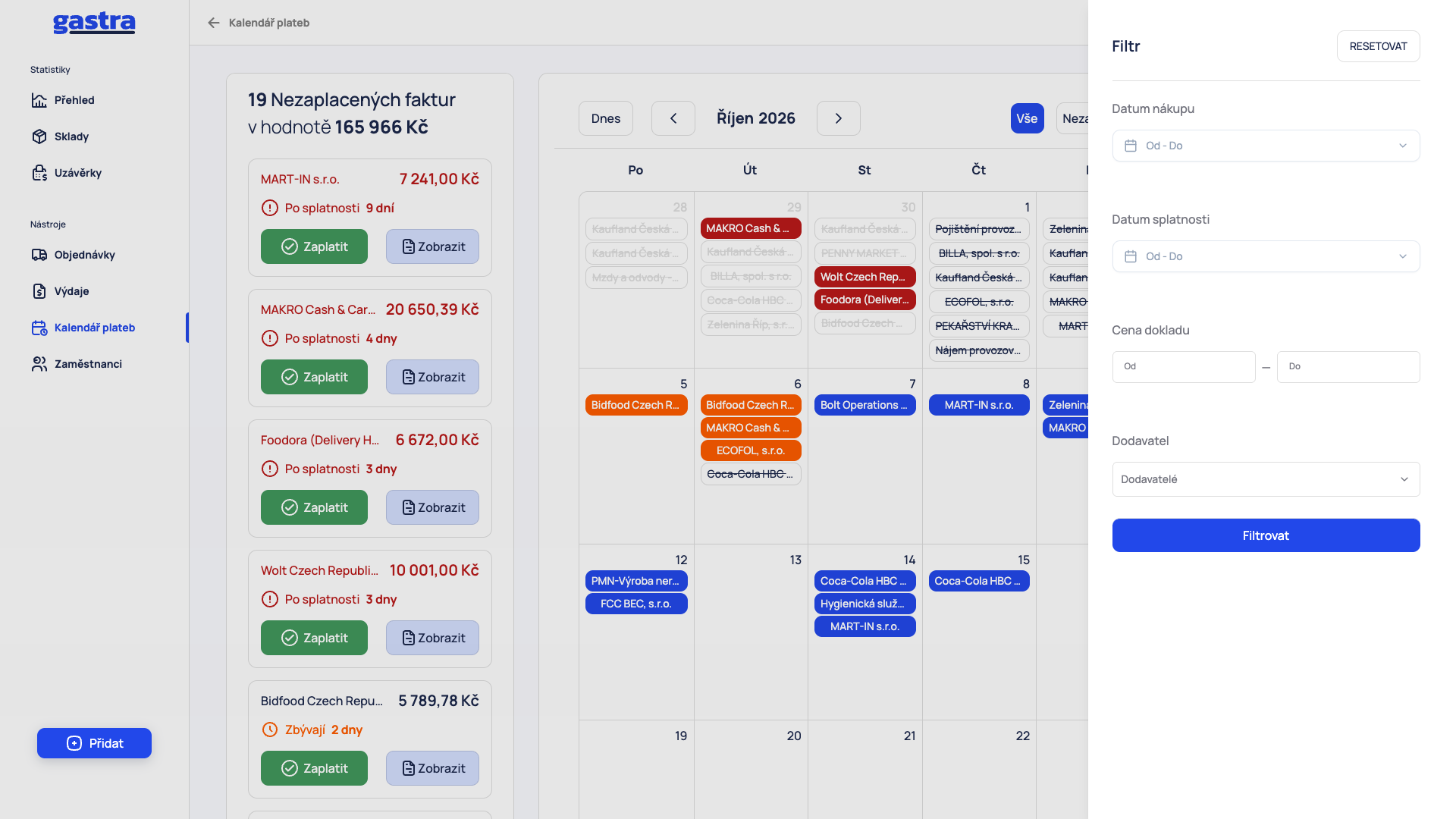
Task: Open the ECOFOL, s.r.o. event on October 6
Action: pyautogui.click(x=751, y=450)
